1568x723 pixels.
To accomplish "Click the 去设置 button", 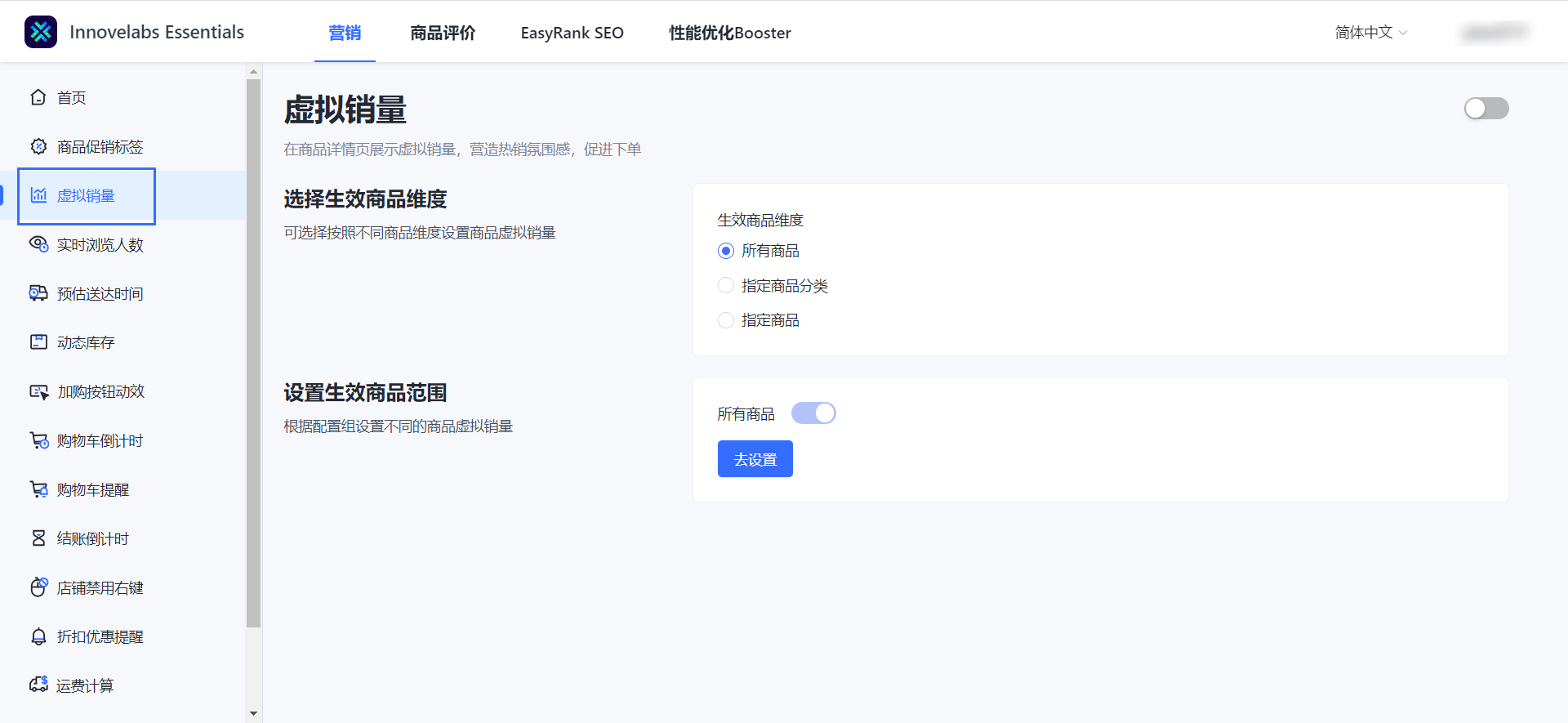I will [755, 459].
